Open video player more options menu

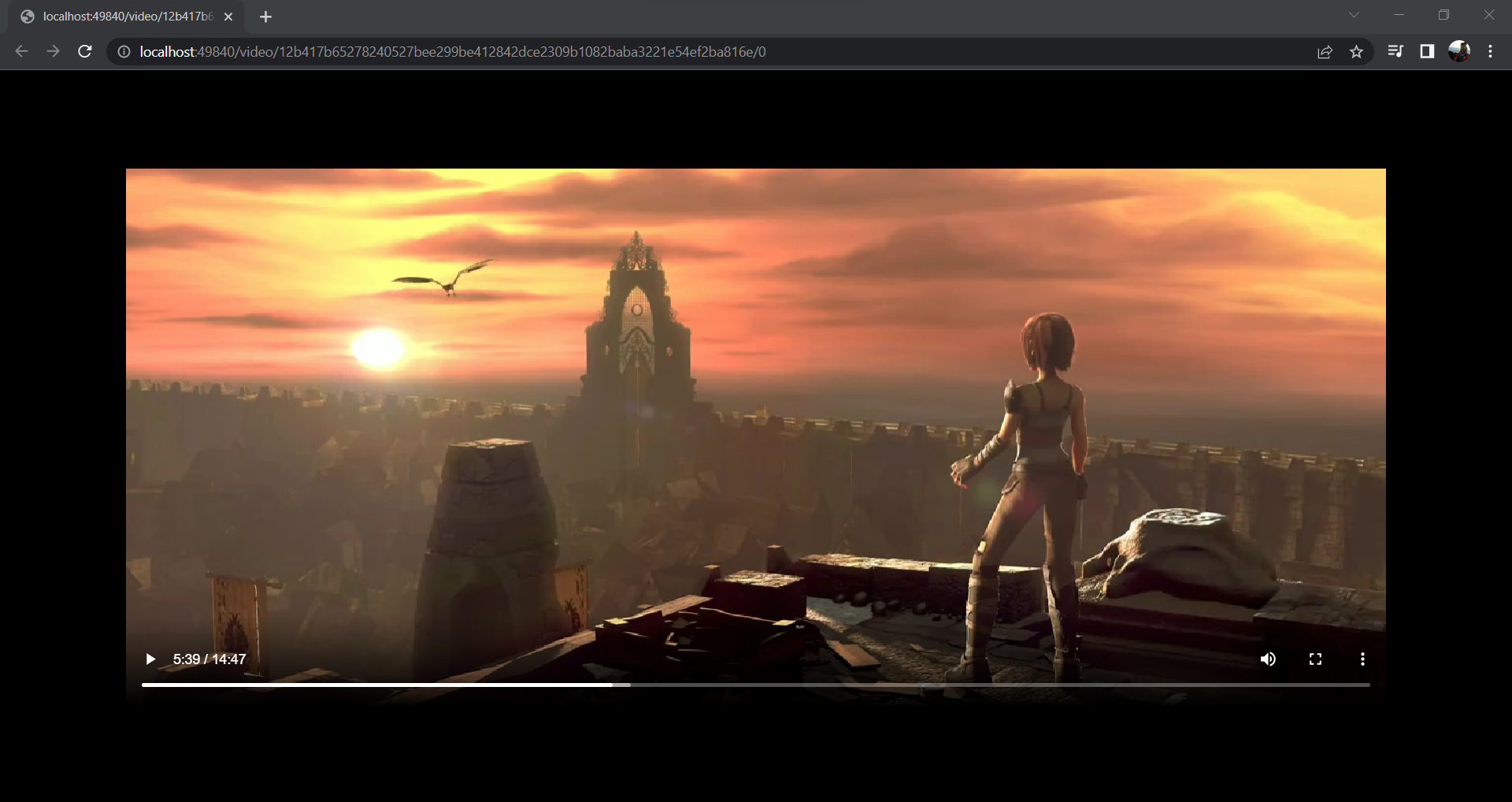coord(1362,659)
